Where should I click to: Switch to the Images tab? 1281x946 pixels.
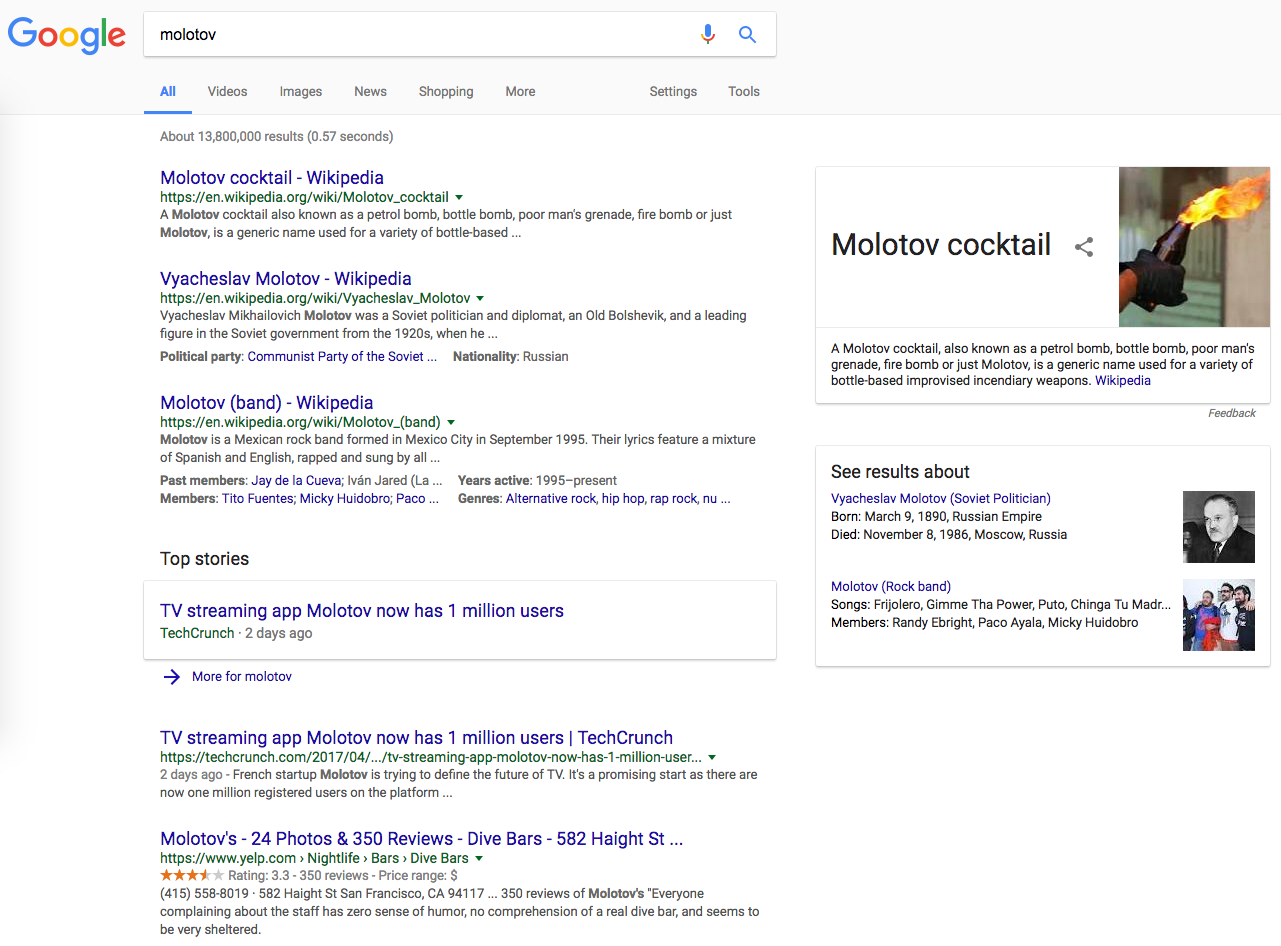click(x=300, y=91)
